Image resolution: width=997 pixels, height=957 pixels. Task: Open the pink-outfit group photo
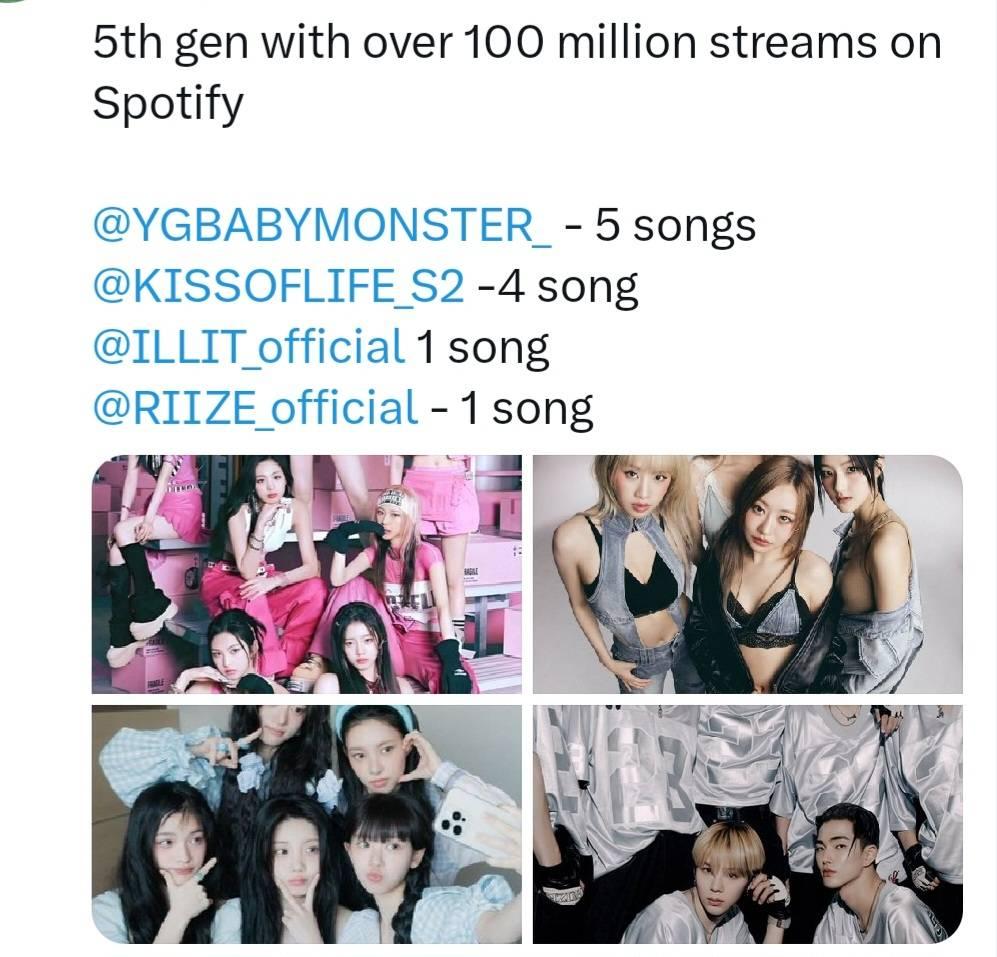click(306, 574)
